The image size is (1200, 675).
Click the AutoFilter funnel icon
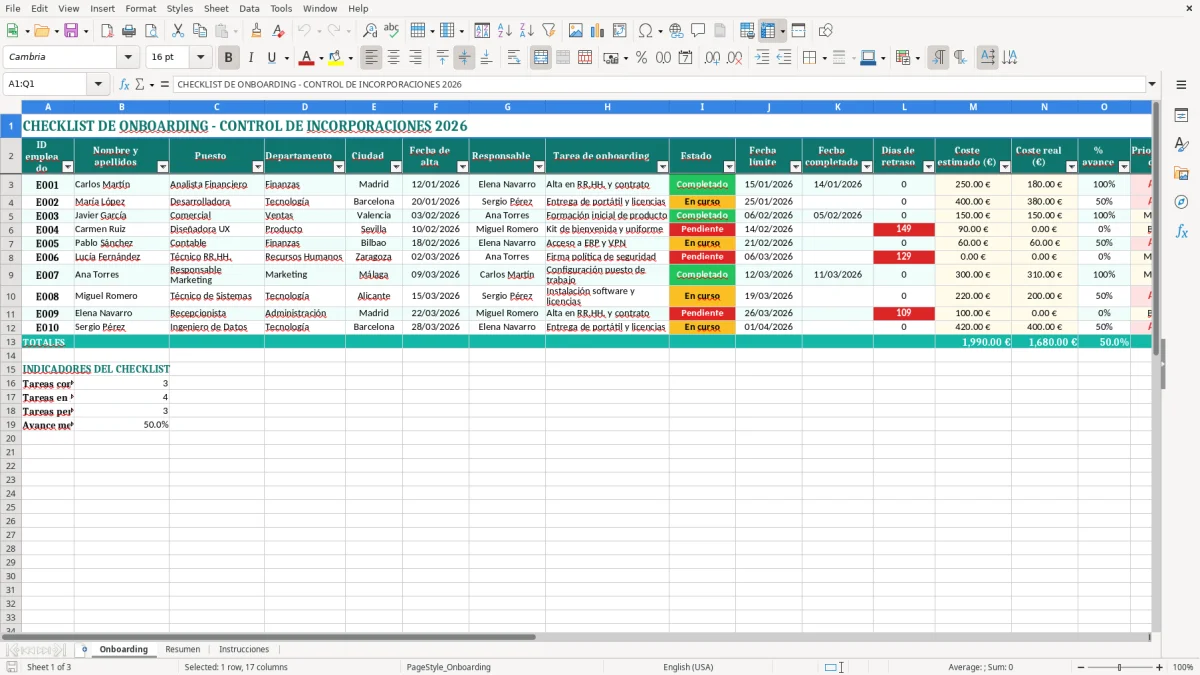click(549, 31)
